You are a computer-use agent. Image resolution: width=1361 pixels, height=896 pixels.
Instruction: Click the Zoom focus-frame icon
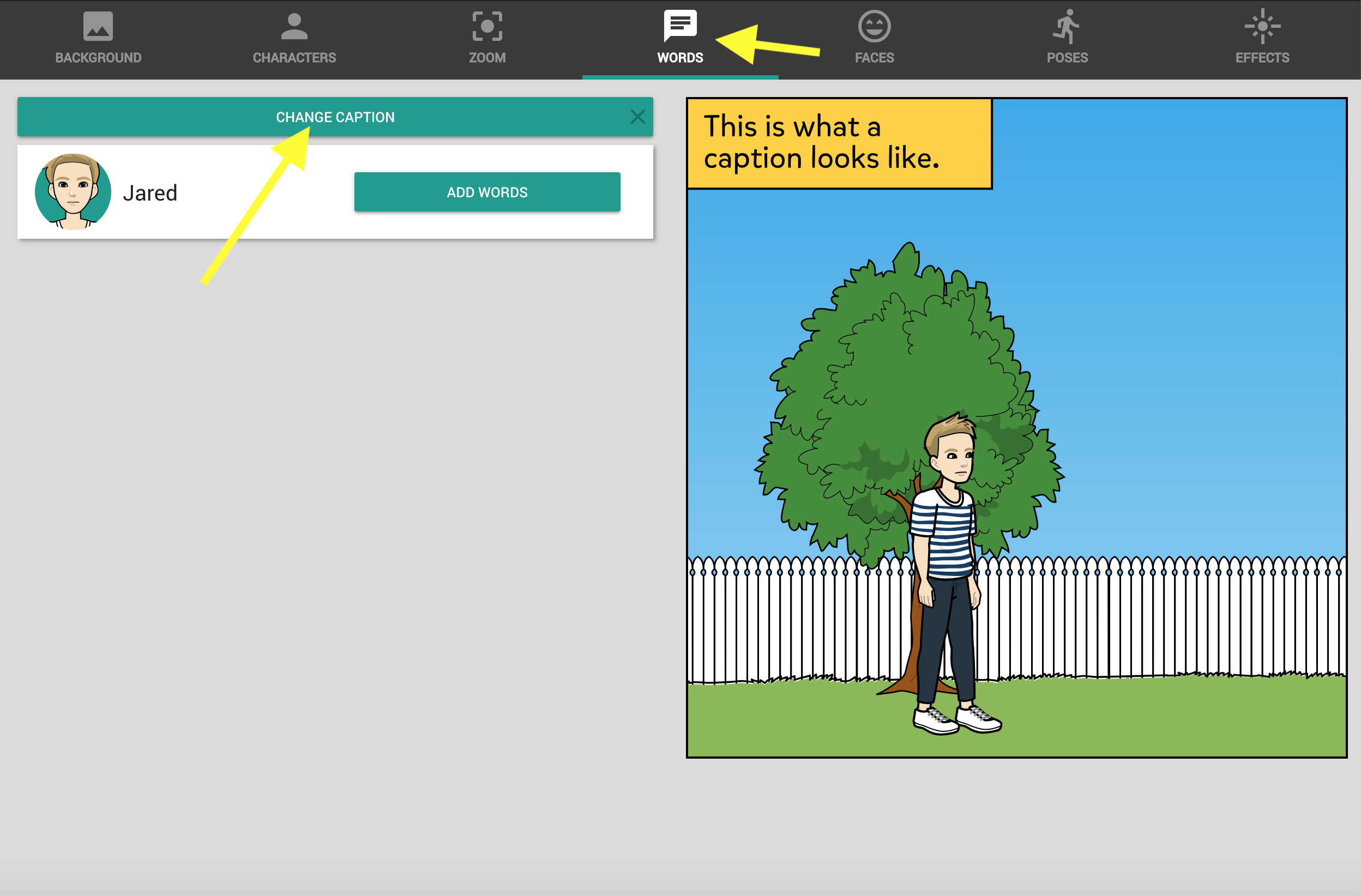(x=487, y=26)
